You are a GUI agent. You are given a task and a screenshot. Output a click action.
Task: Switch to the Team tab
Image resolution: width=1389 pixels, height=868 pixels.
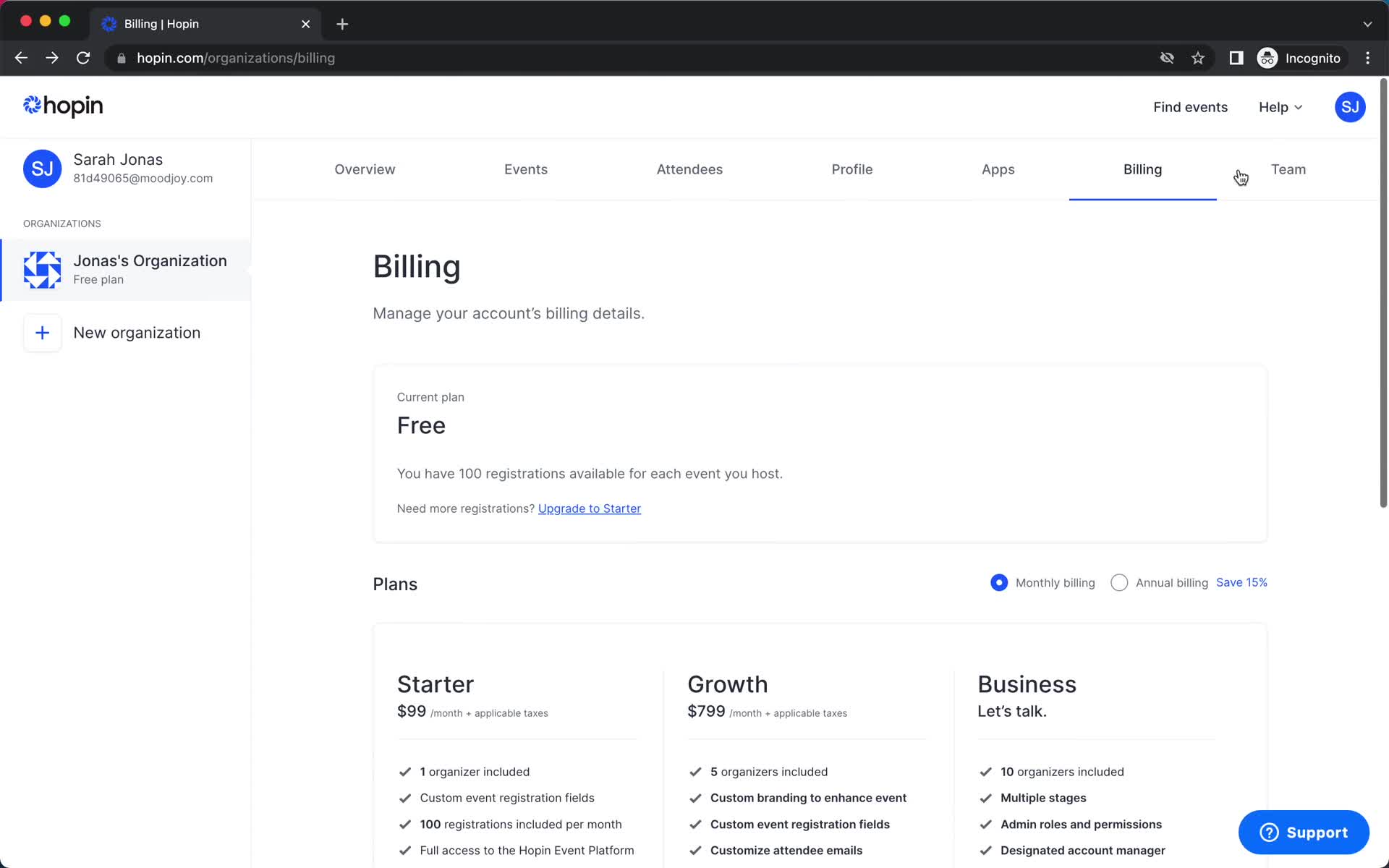[1288, 169]
